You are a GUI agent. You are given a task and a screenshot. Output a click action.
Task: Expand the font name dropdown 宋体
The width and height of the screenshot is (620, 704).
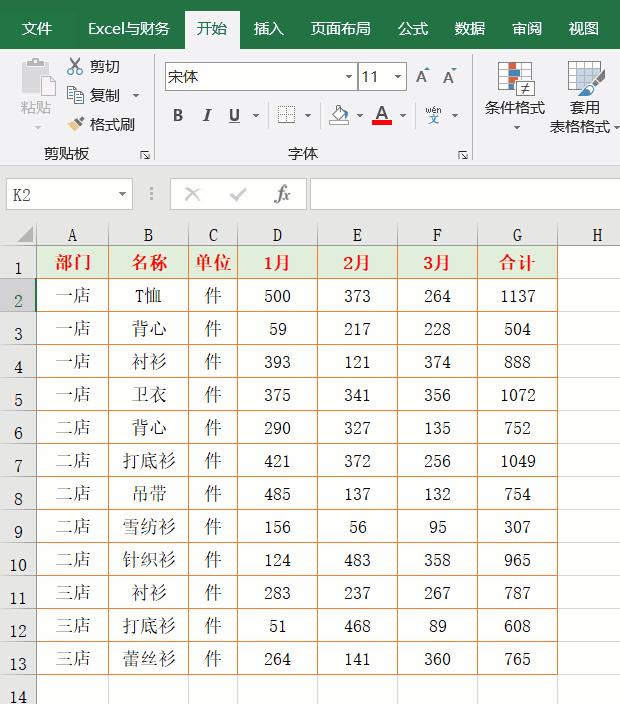[349, 77]
